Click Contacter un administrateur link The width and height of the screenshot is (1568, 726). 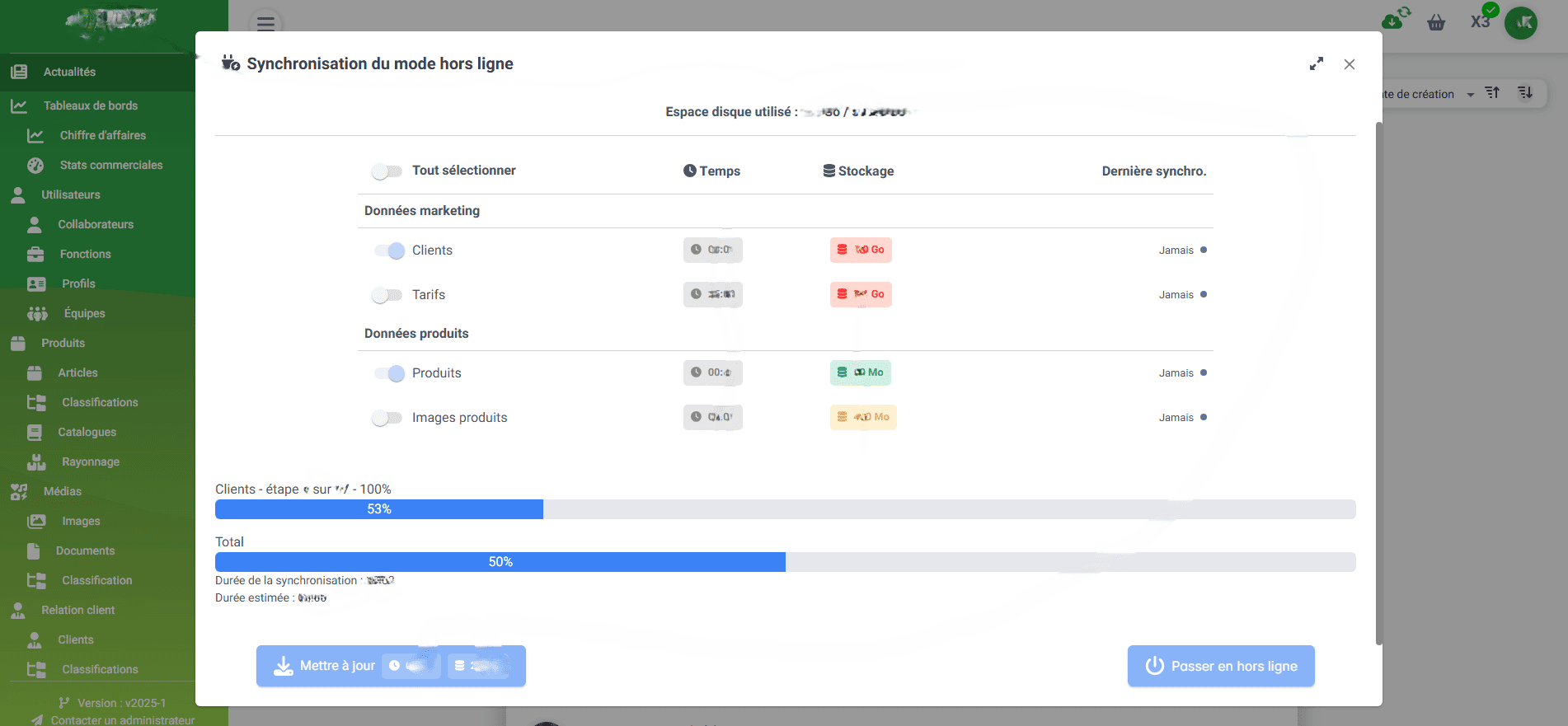[x=123, y=719]
